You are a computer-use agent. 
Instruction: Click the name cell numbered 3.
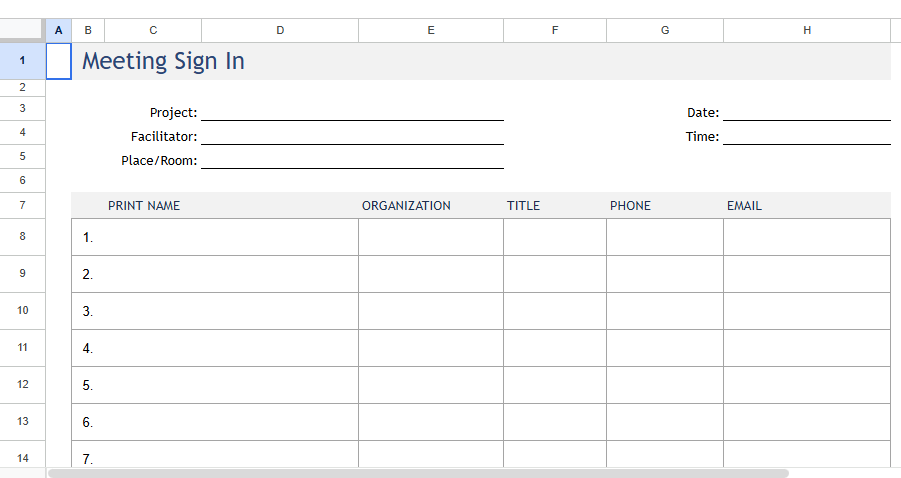(x=215, y=311)
